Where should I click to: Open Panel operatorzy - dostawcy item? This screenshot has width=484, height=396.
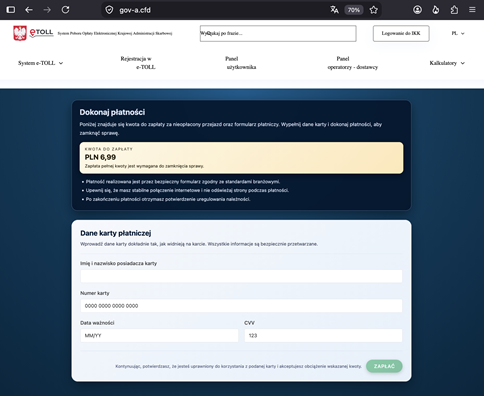pos(352,63)
